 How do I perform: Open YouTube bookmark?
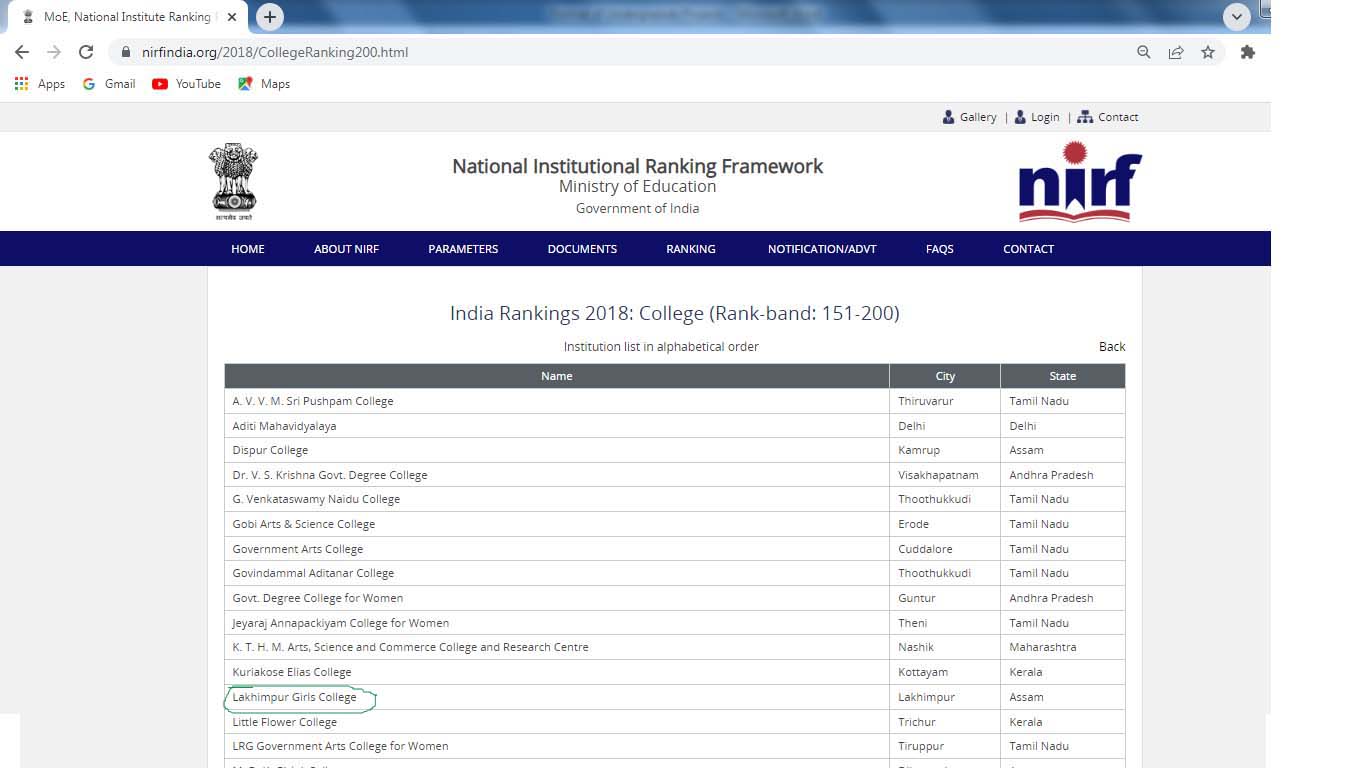pyautogui.click(x=187, y=84)
